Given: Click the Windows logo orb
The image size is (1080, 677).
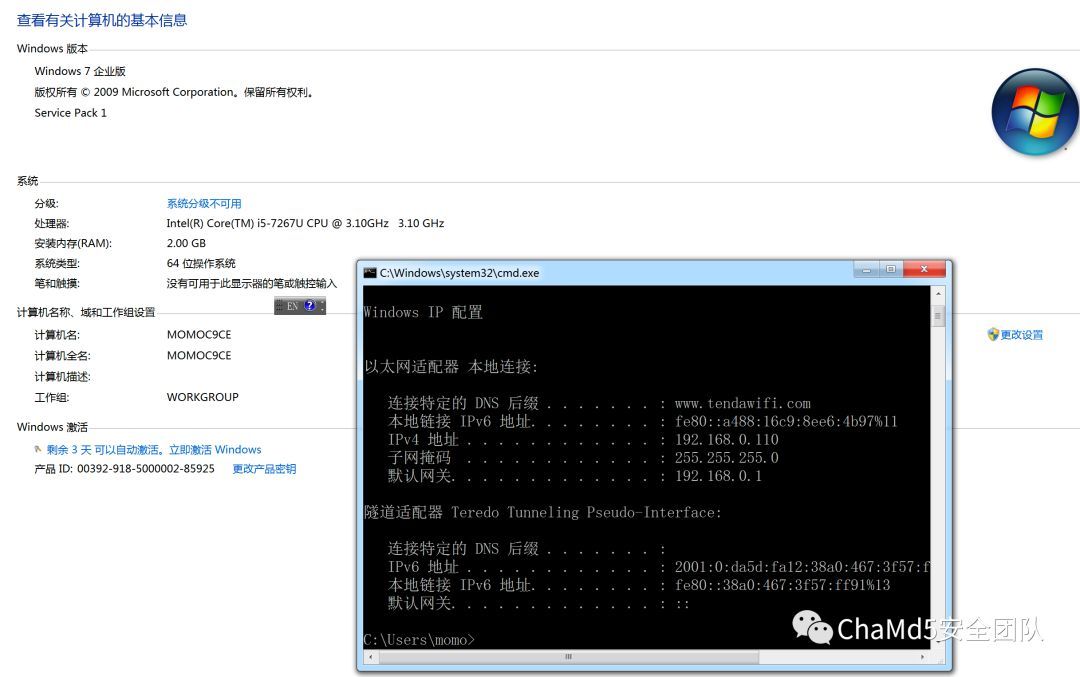Looking at the screenshot, I should [x=1034, y=112].
